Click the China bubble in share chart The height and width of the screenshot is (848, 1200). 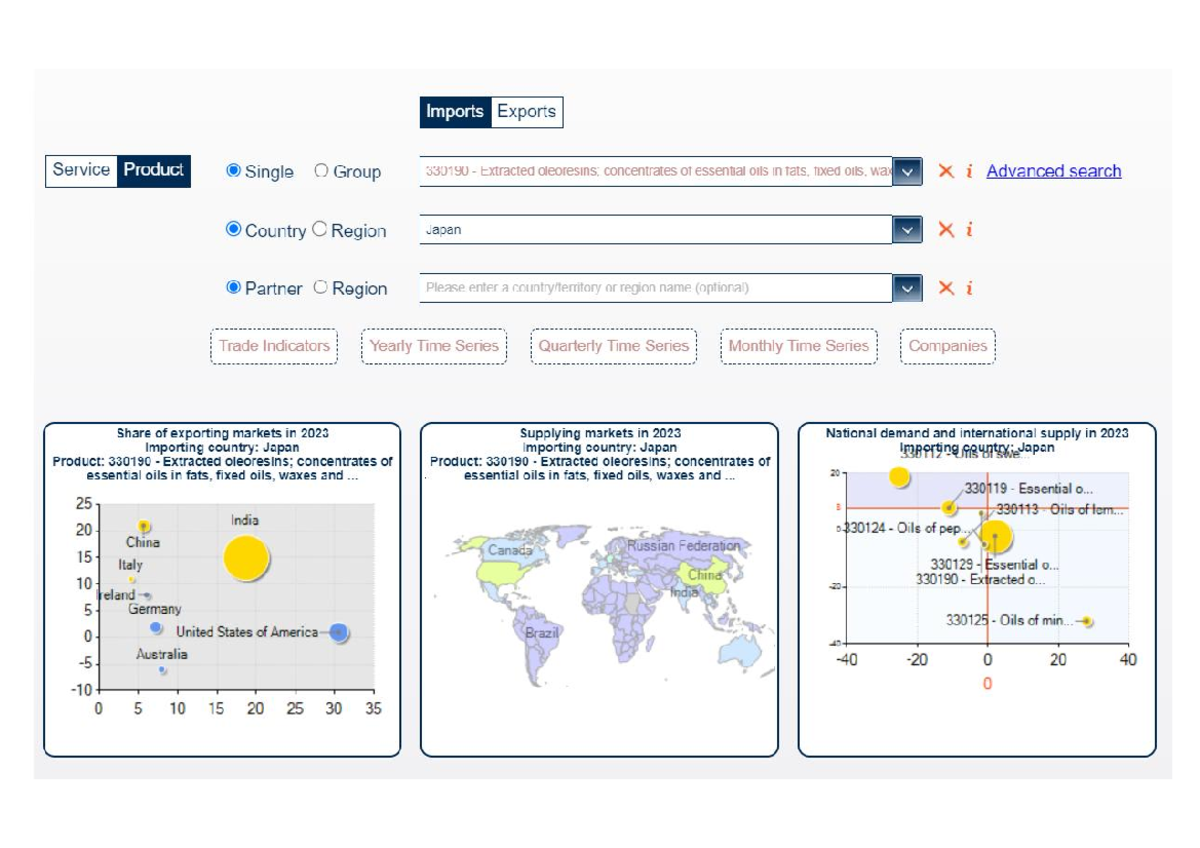(x=144, y=526)
